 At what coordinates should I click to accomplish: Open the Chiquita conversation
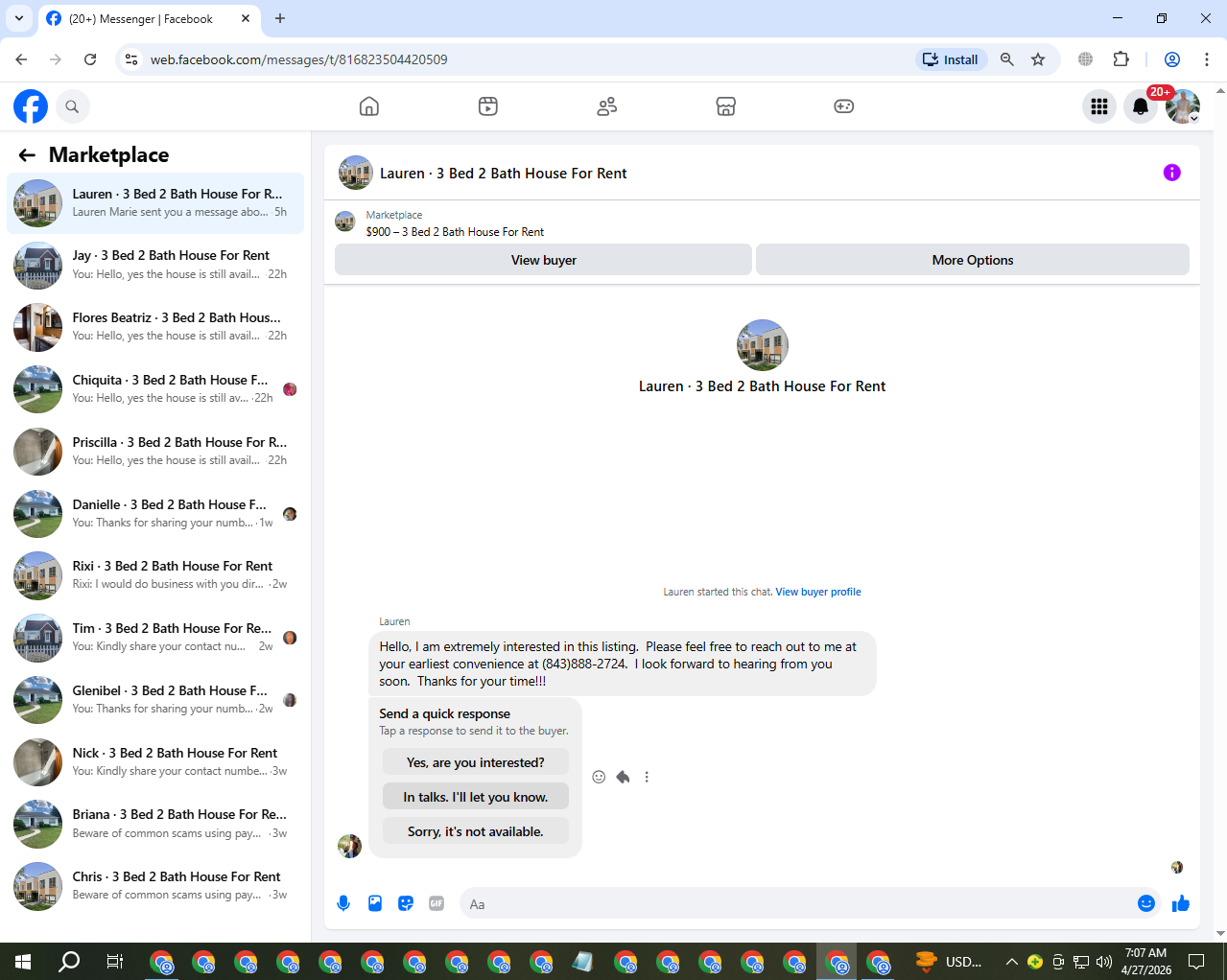tap(155, 389)
